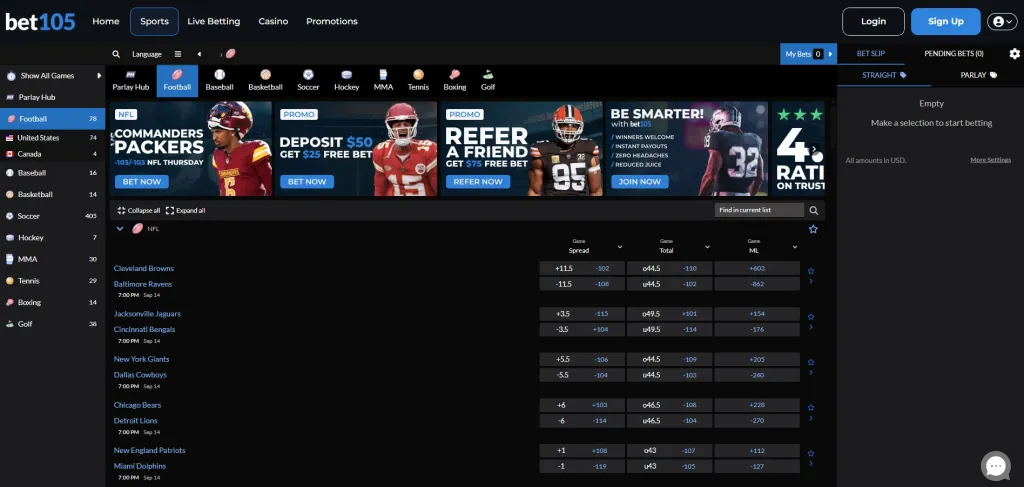Star the Cleveland Browns vs Ravens game

pos(811,271)
